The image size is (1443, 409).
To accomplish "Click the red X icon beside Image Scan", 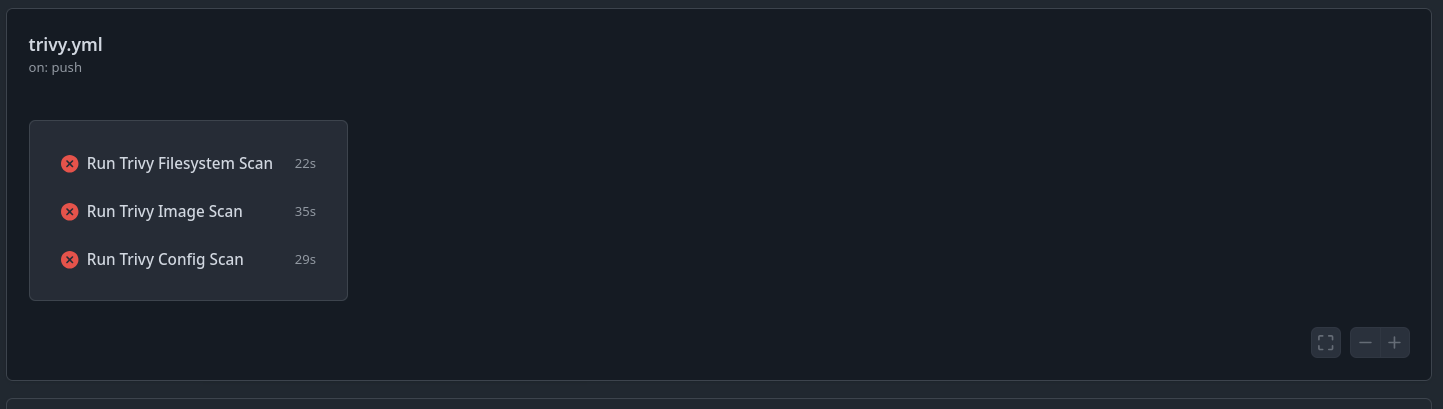I will click(70, 212).
